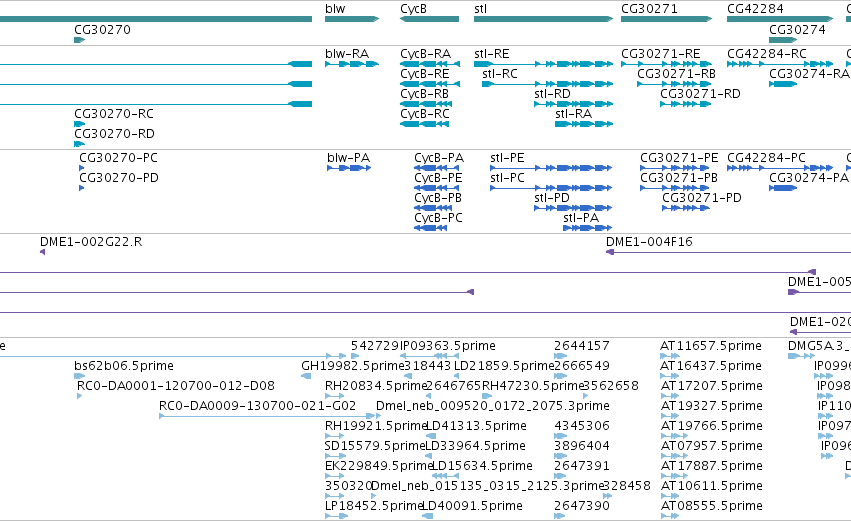The height and width of the screenshot is (521, 851).
Task: Click the blw-RA transcript label
Action: tap(347, 54)
